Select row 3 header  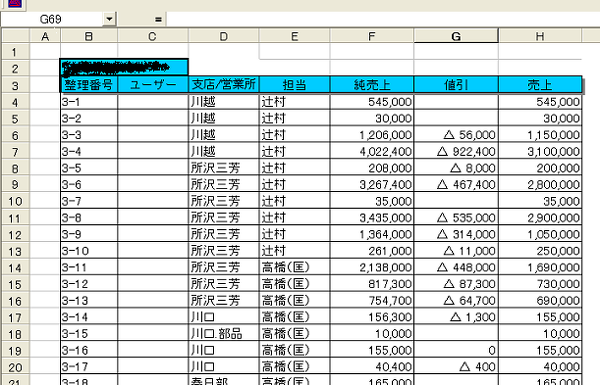(x=15, y=85)
